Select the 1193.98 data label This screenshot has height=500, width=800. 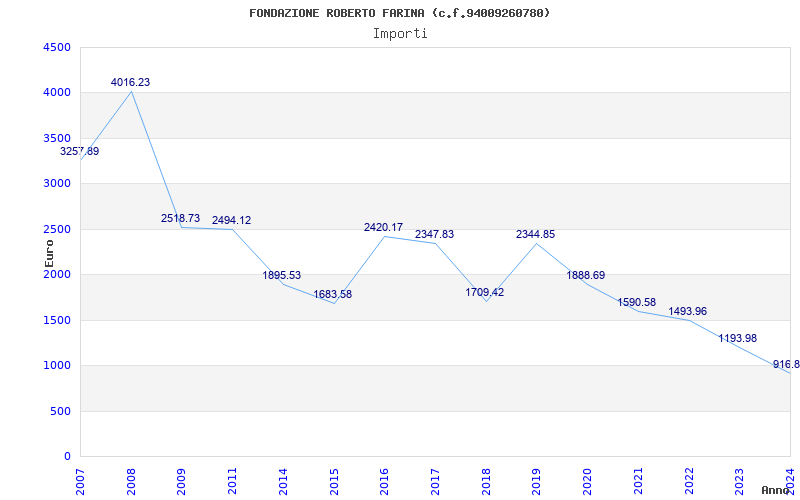coord(738,338)
